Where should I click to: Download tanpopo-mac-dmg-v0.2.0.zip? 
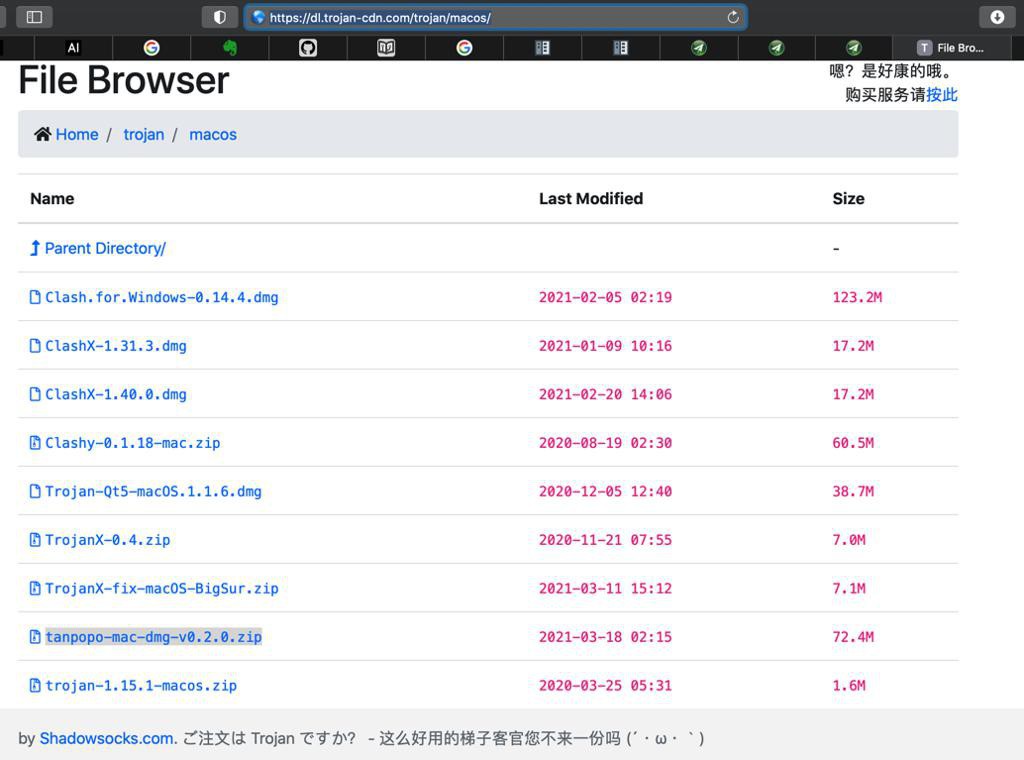pos(153,637)
